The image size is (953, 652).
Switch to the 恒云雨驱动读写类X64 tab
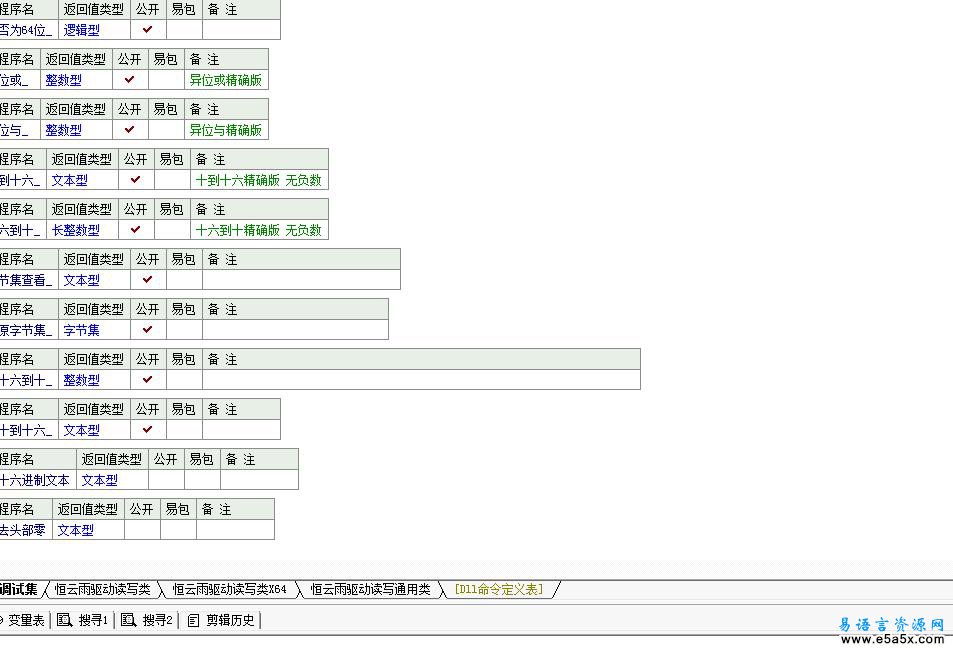point(229,589)
